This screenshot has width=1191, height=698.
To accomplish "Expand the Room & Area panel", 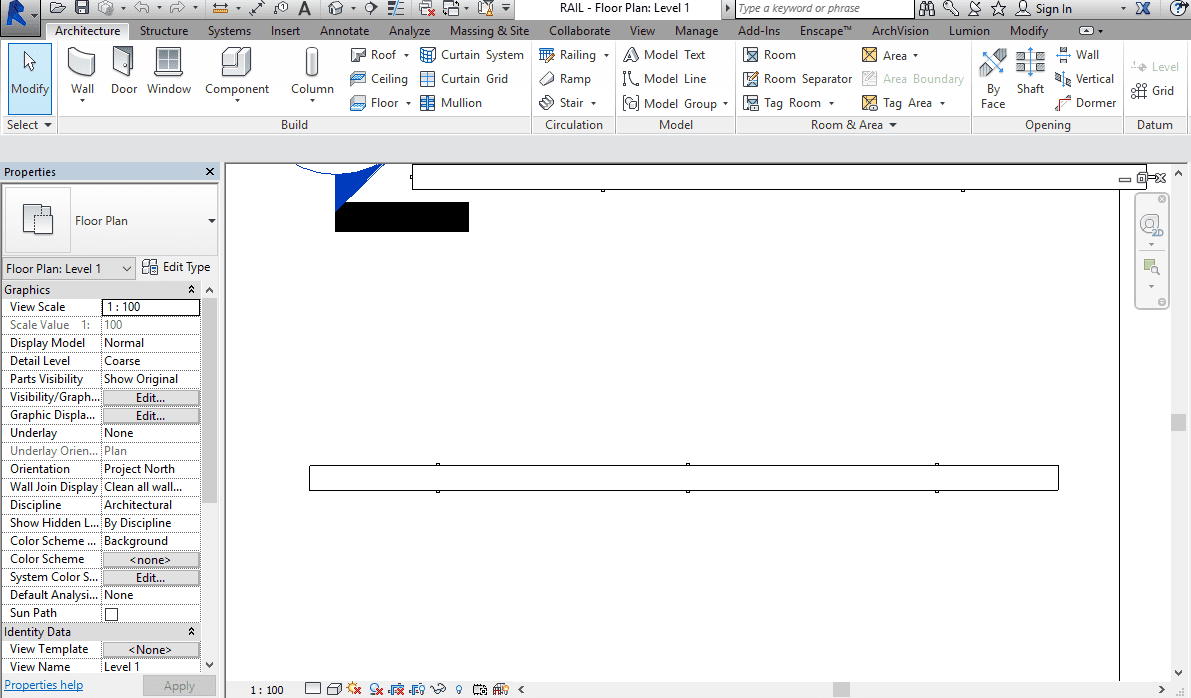I will pyautogui.click(x=892, y=125).
